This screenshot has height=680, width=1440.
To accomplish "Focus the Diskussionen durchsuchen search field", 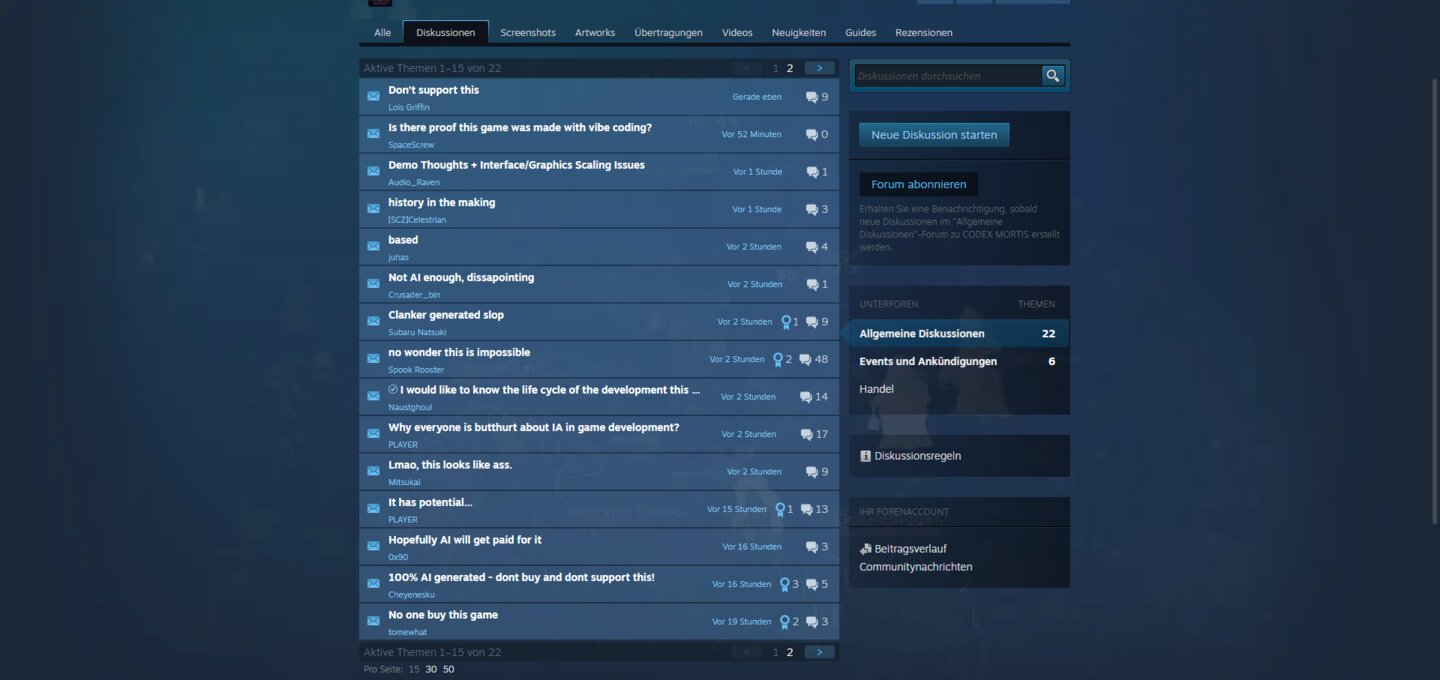I will point(946,76).
